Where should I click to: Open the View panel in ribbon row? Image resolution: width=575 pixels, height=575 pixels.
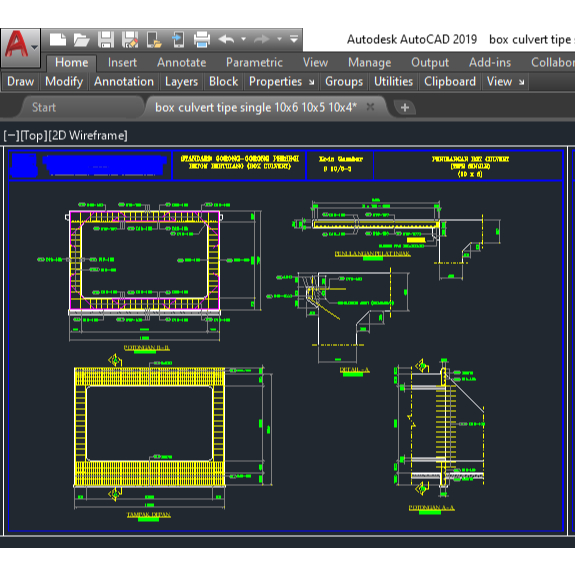point(499,81)
